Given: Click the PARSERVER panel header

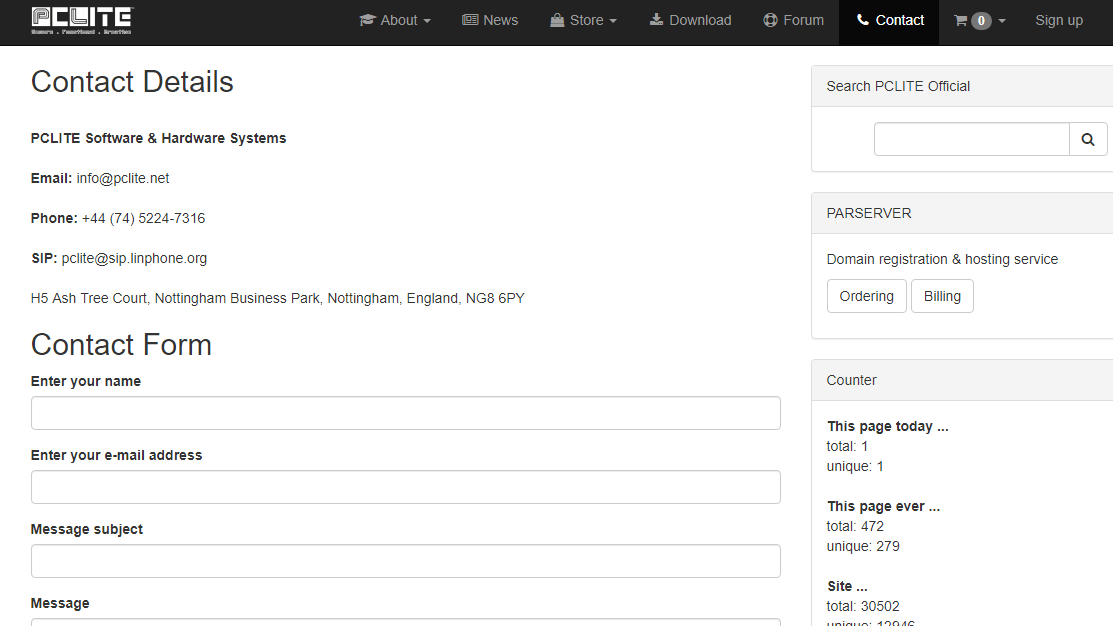Looking at the screenshot, I should [x=962, y=213].
